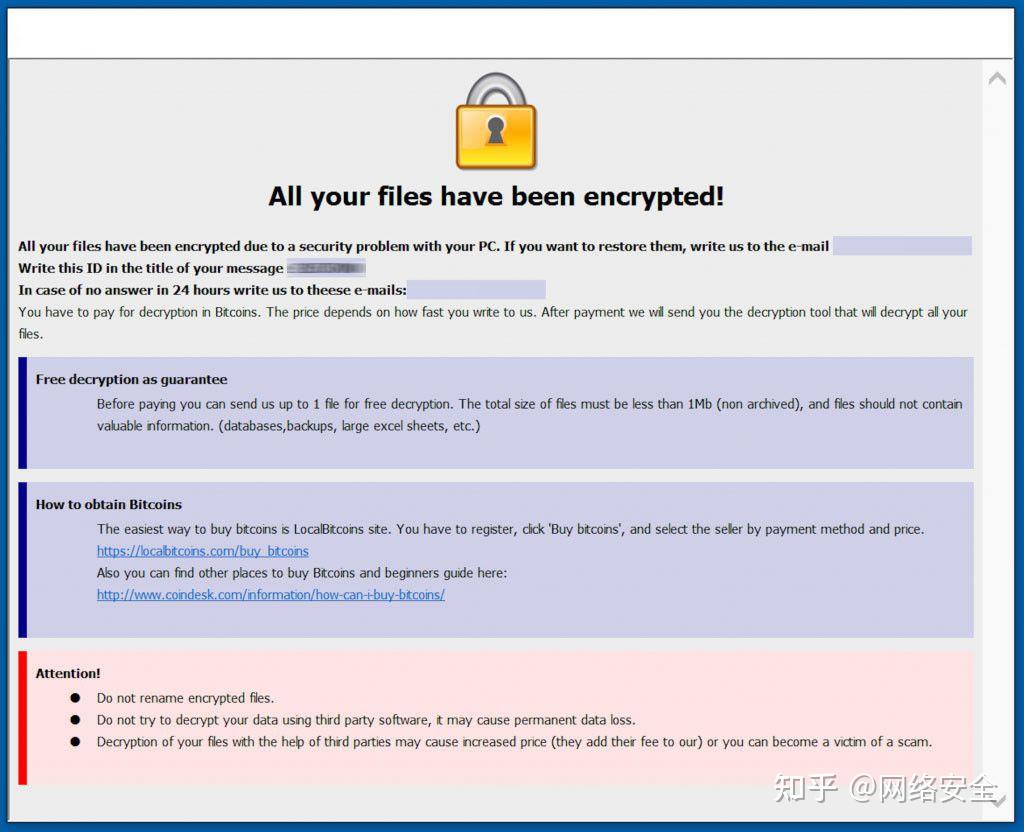Image resolution: width=1024 pixels, height=832 pixels.
Task: Click the golden padlock icon
Action: 496,122
